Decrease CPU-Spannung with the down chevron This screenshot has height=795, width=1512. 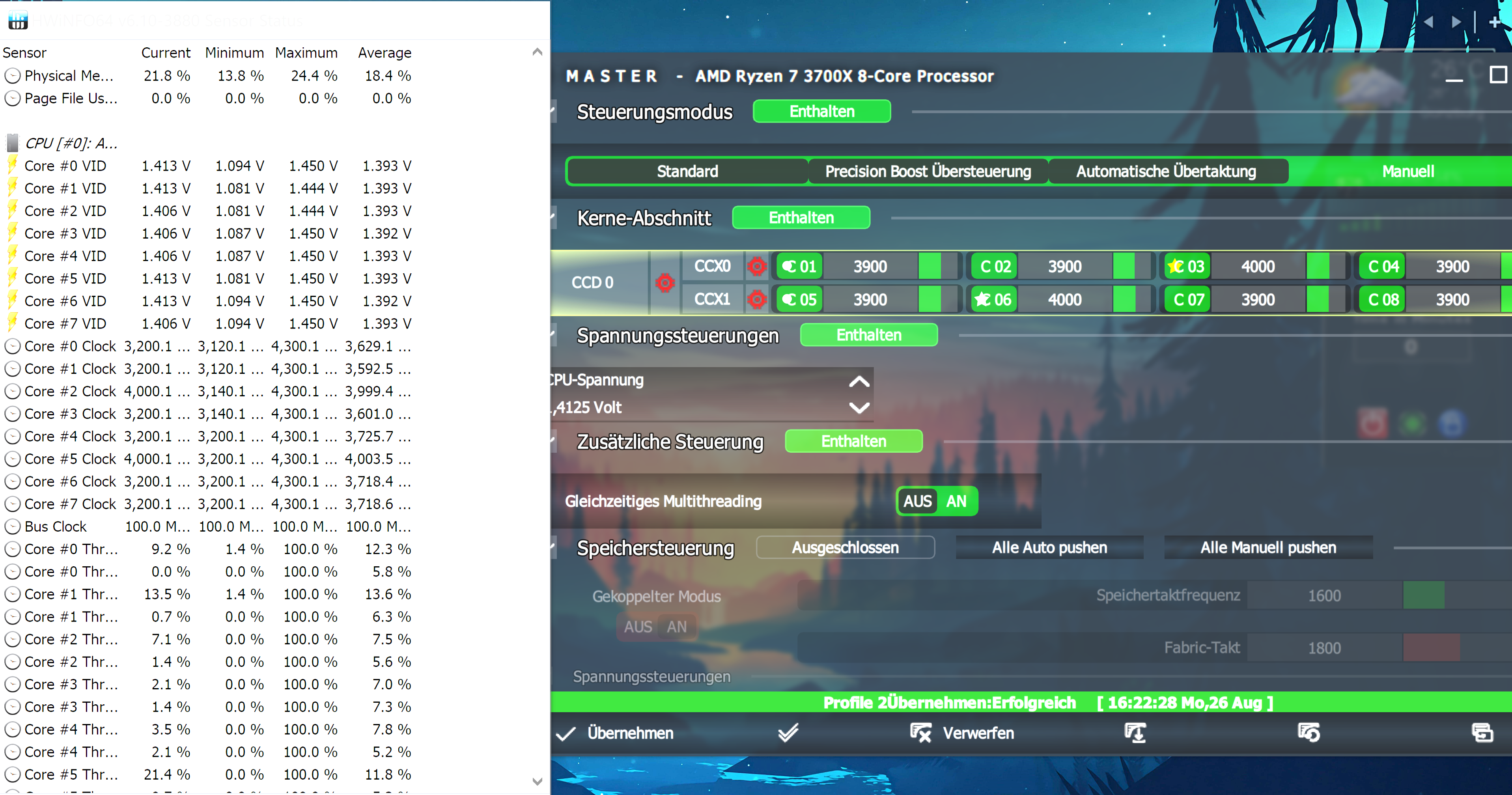click(x=859, y=408)
